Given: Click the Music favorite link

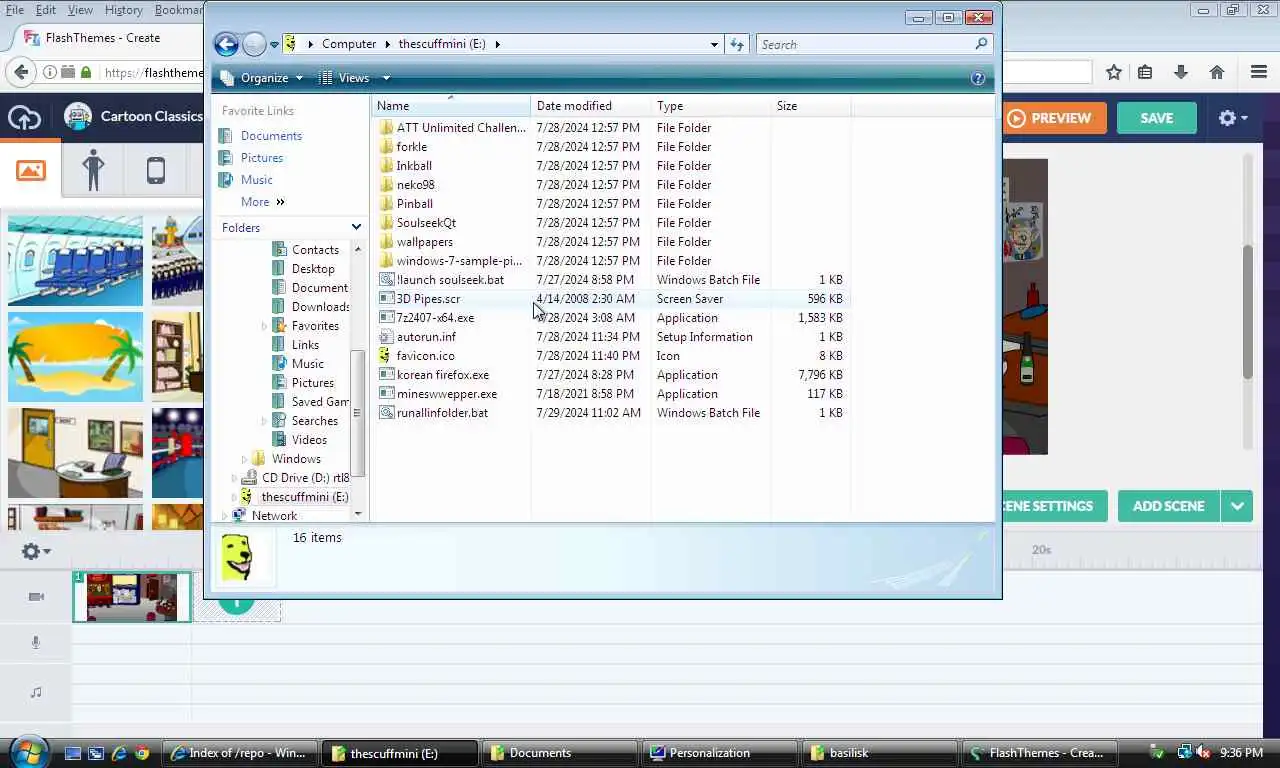Looking at the screenshot, I should [x=256, y=180].
